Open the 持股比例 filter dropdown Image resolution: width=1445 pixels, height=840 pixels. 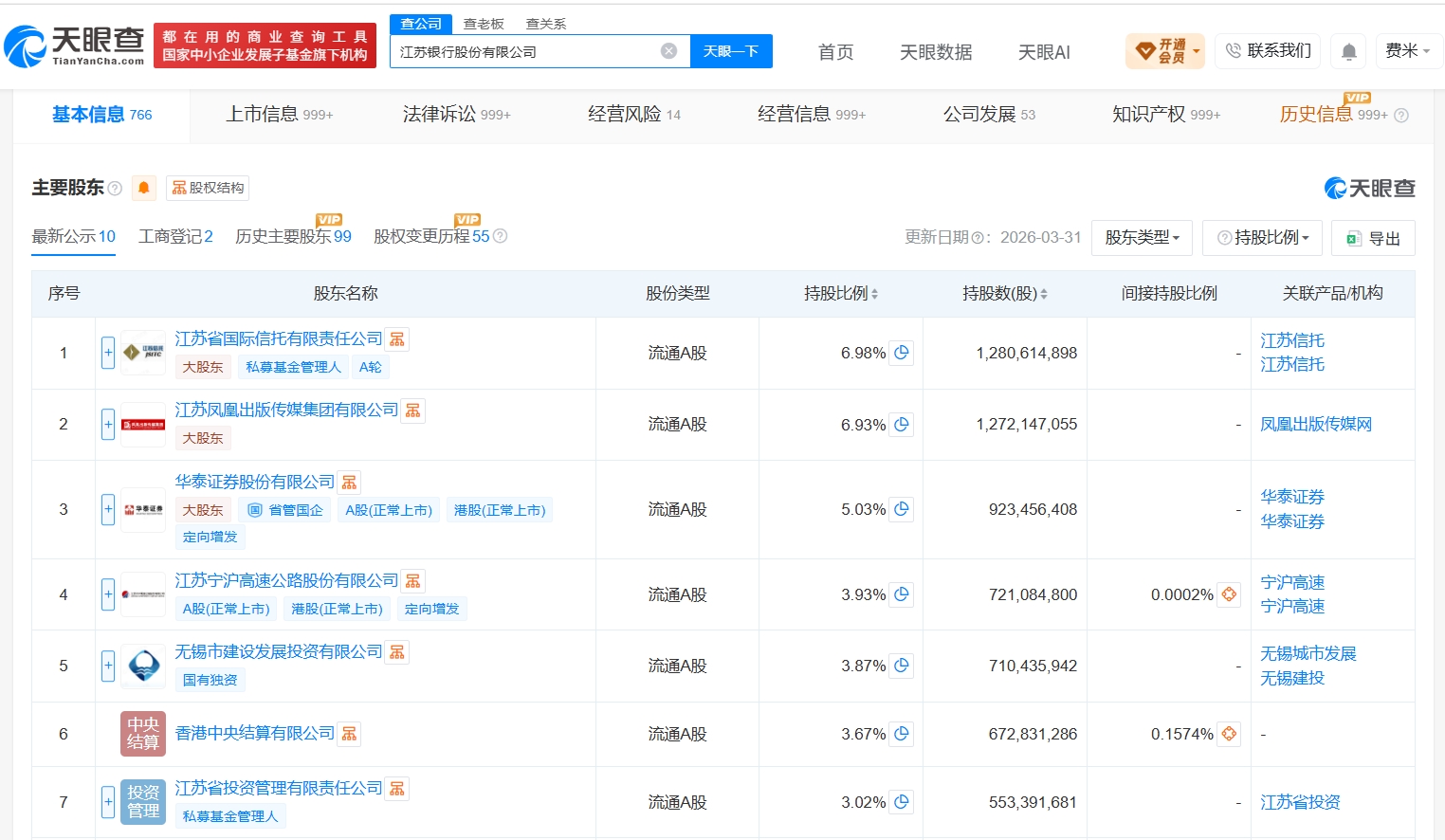coord(1262,238)
